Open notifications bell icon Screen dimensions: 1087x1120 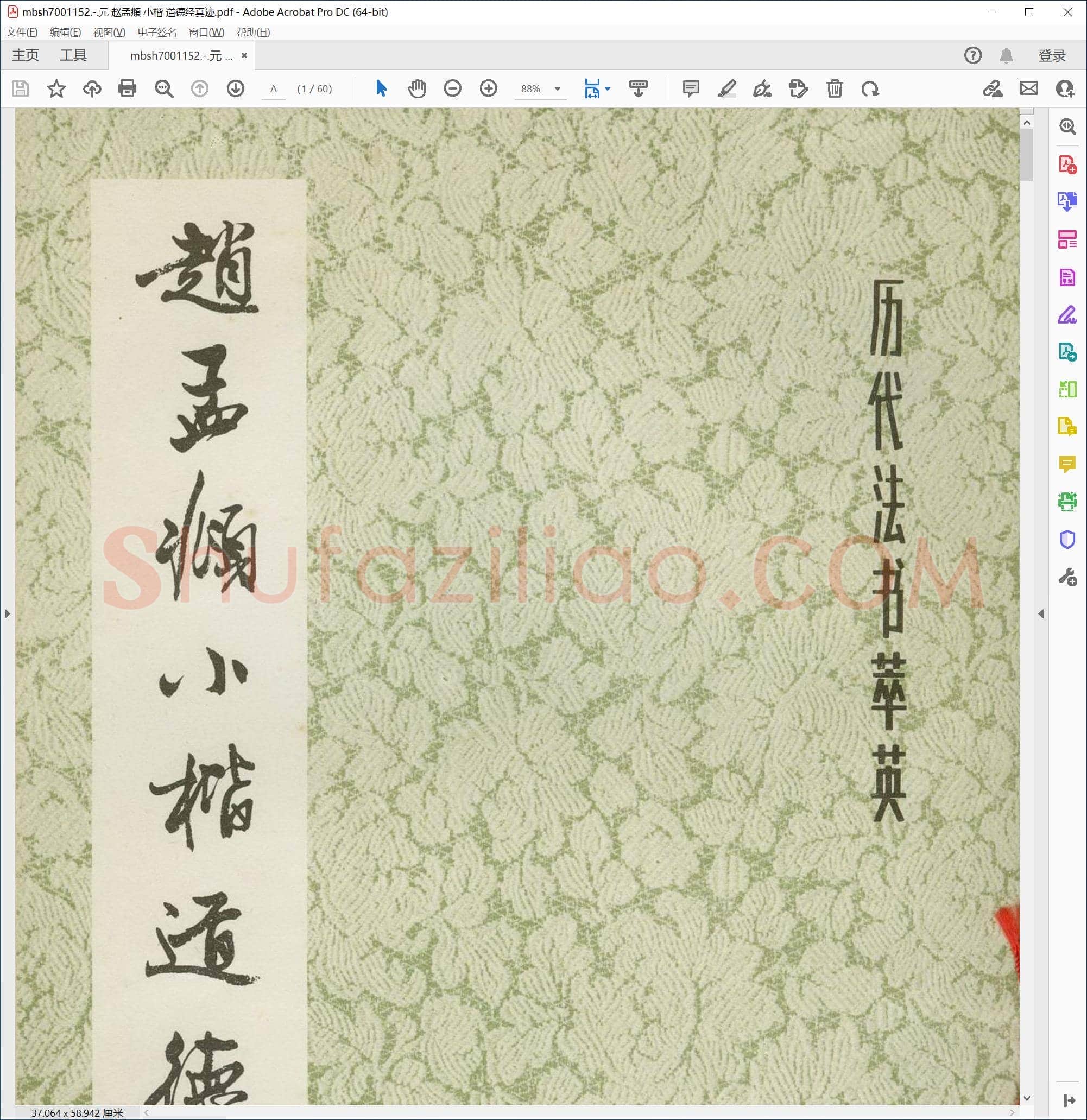1007,55
